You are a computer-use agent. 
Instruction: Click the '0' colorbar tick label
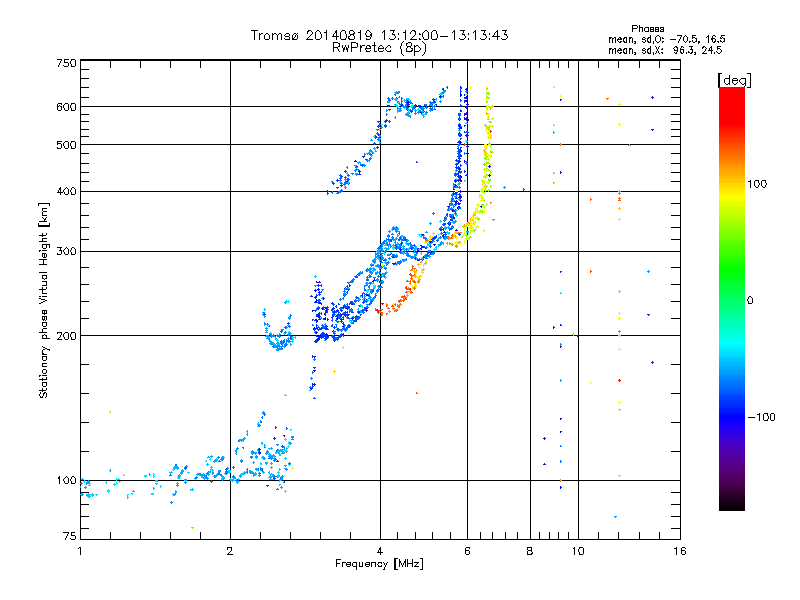(750, 301)
